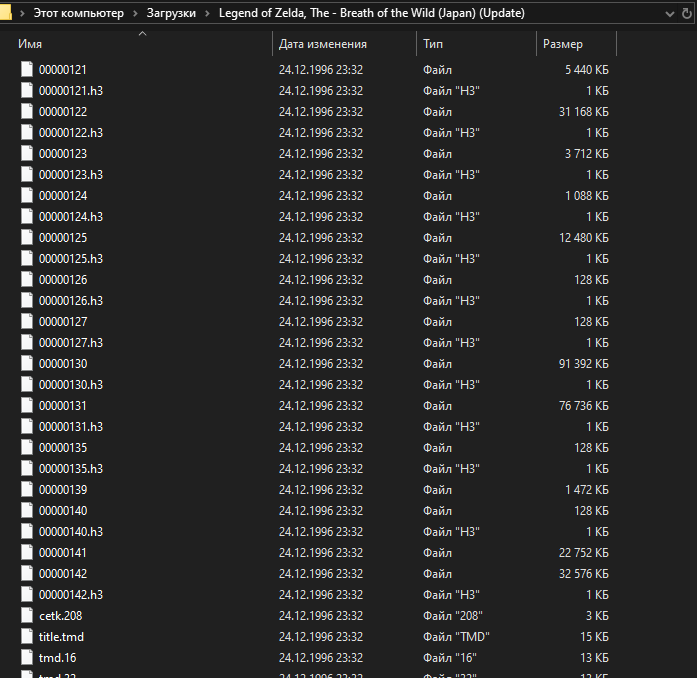Select the file named 00000122
Image resolution: width=697 pixels, height=678 pixels.
(x=63, y=112)
